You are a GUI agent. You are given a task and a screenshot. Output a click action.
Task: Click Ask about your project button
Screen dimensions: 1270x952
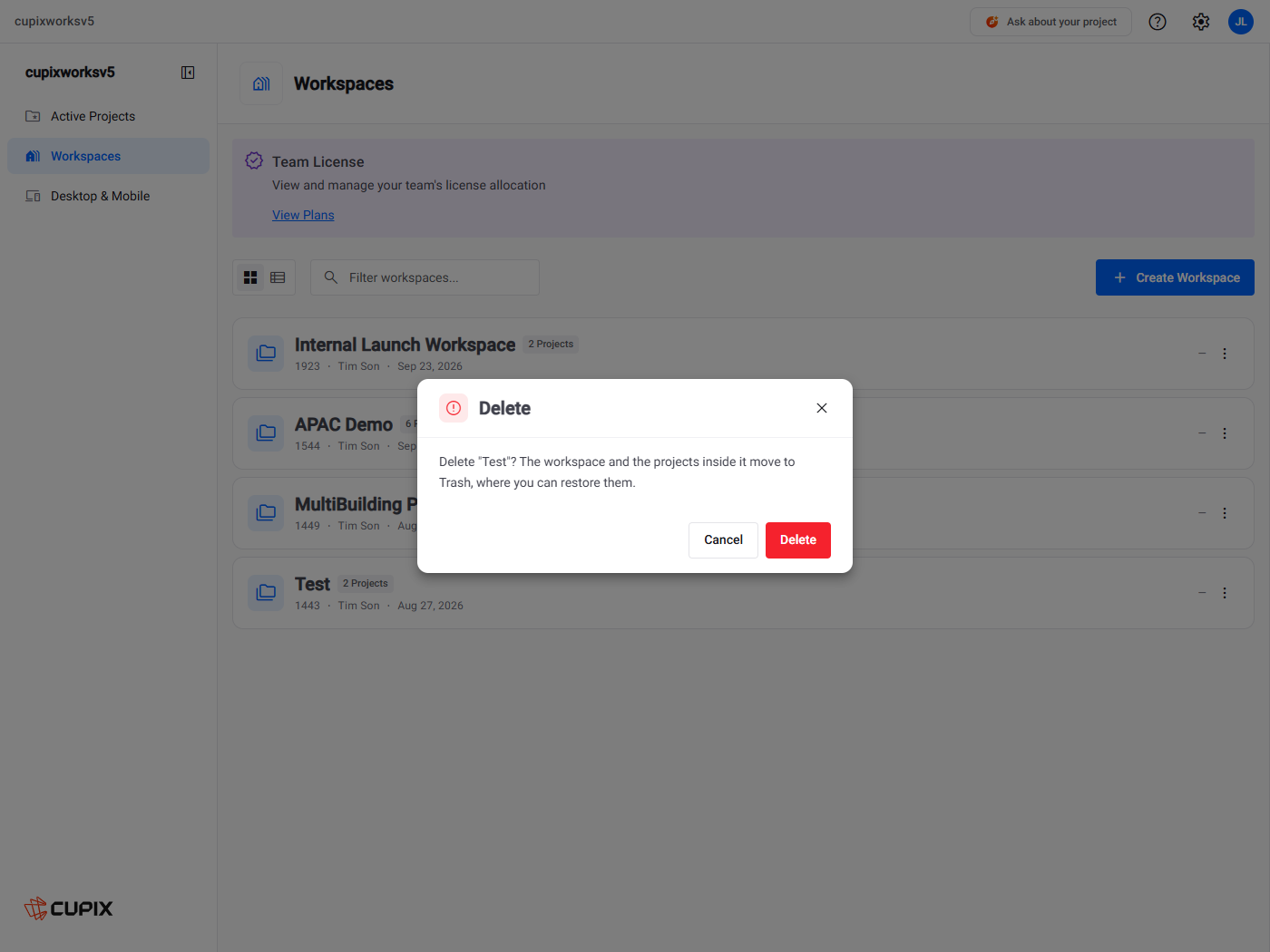pos(1050,22)
